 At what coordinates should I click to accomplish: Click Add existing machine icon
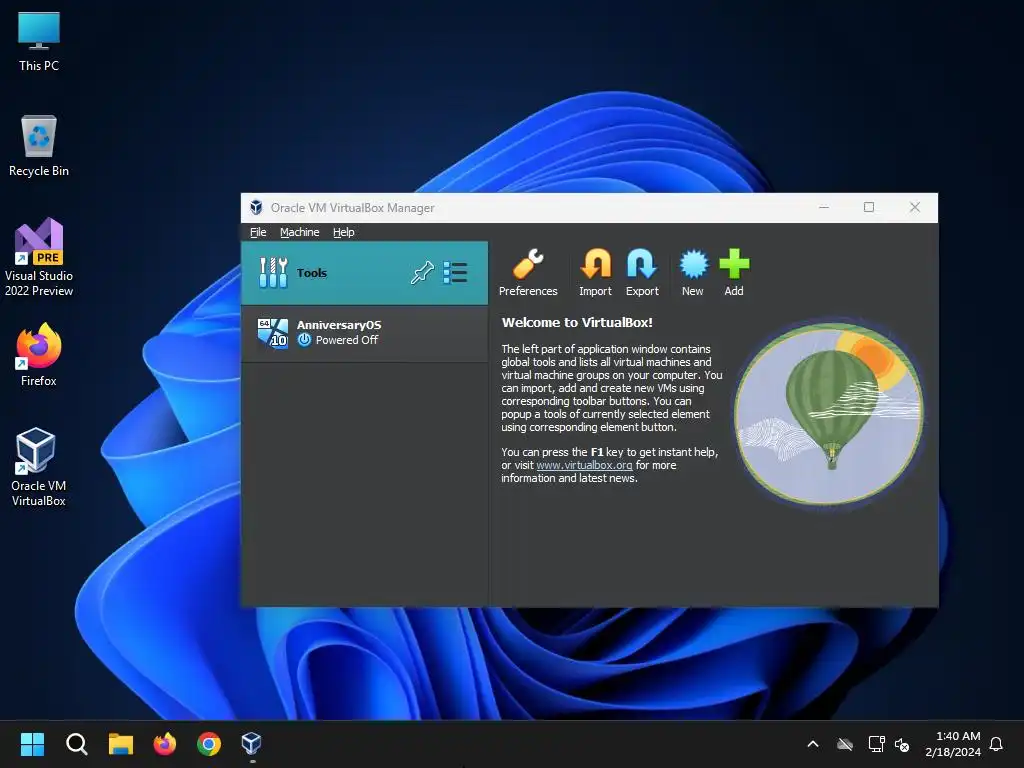point(734,272)
